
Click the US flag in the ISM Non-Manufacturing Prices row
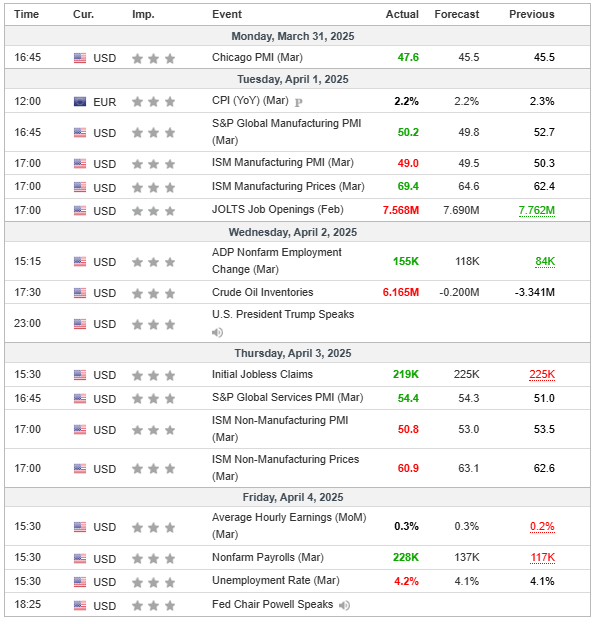[x=80, y=469]
